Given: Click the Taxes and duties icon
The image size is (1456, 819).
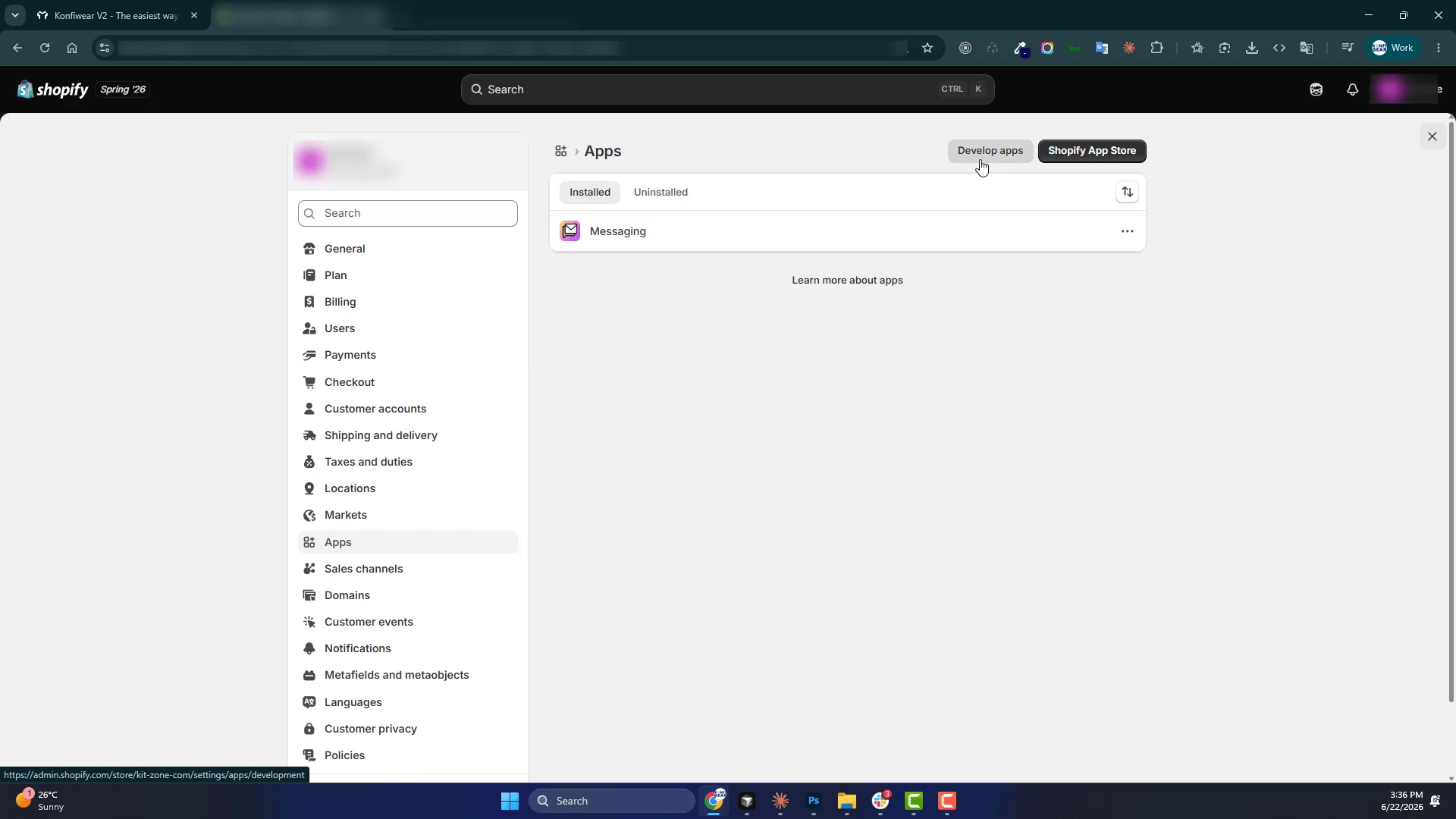Looking at the screenshot, I should coord(309,462).
